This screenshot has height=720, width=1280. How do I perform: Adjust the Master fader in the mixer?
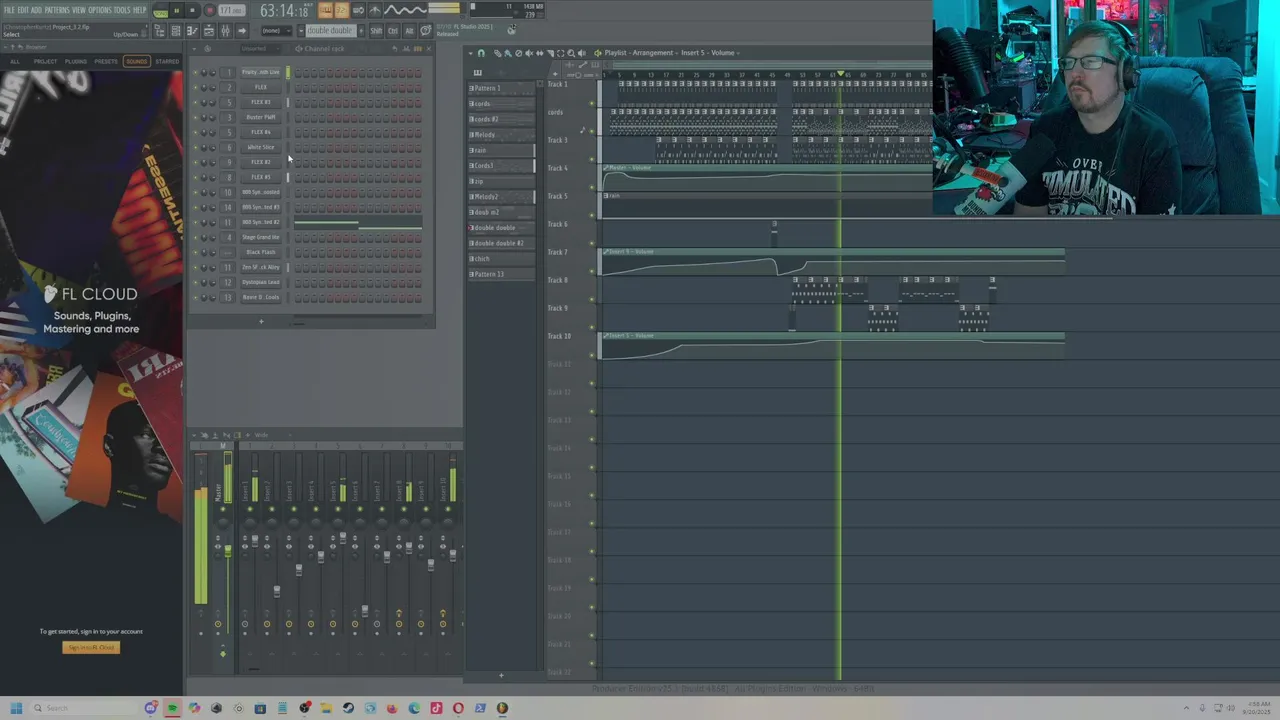tap(228, 551)
